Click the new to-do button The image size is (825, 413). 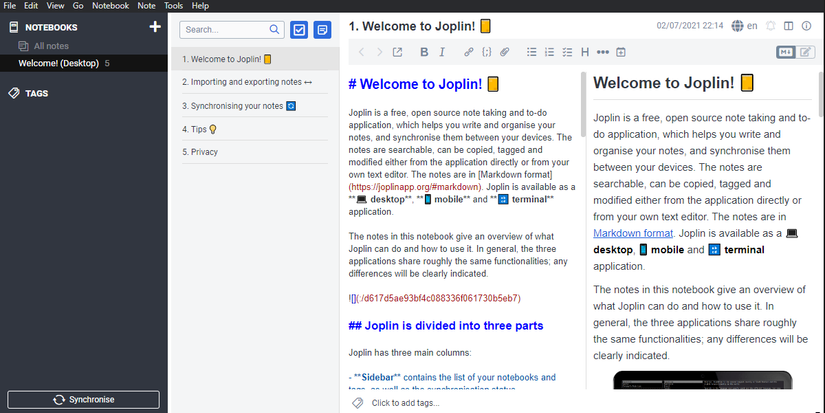pyautogui.click(x=298, y=30)
